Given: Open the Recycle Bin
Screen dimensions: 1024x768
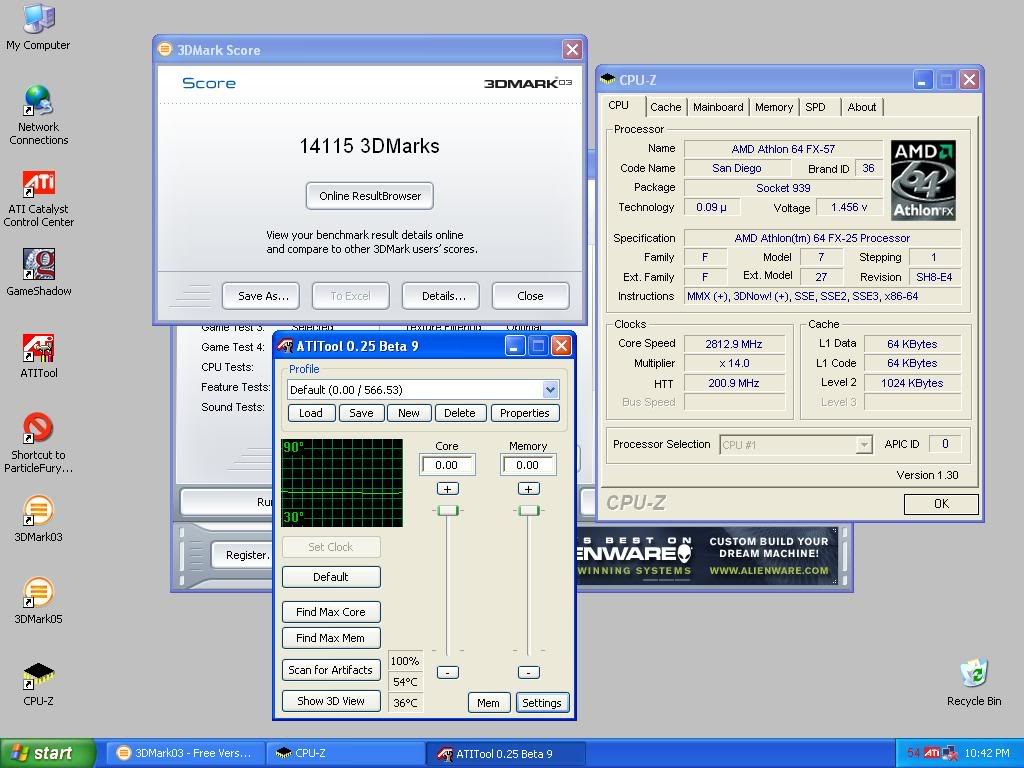Looking at the screenshot, I should [973, 675].
